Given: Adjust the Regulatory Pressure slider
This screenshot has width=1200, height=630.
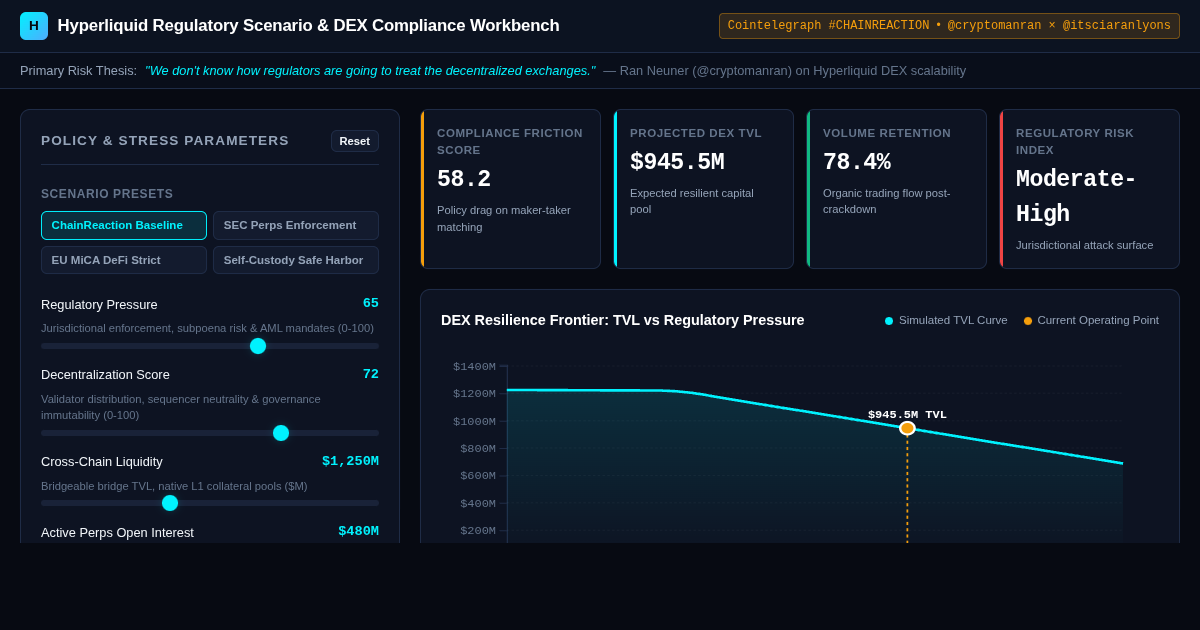Looking at the screenshot, I should (210, 346).
